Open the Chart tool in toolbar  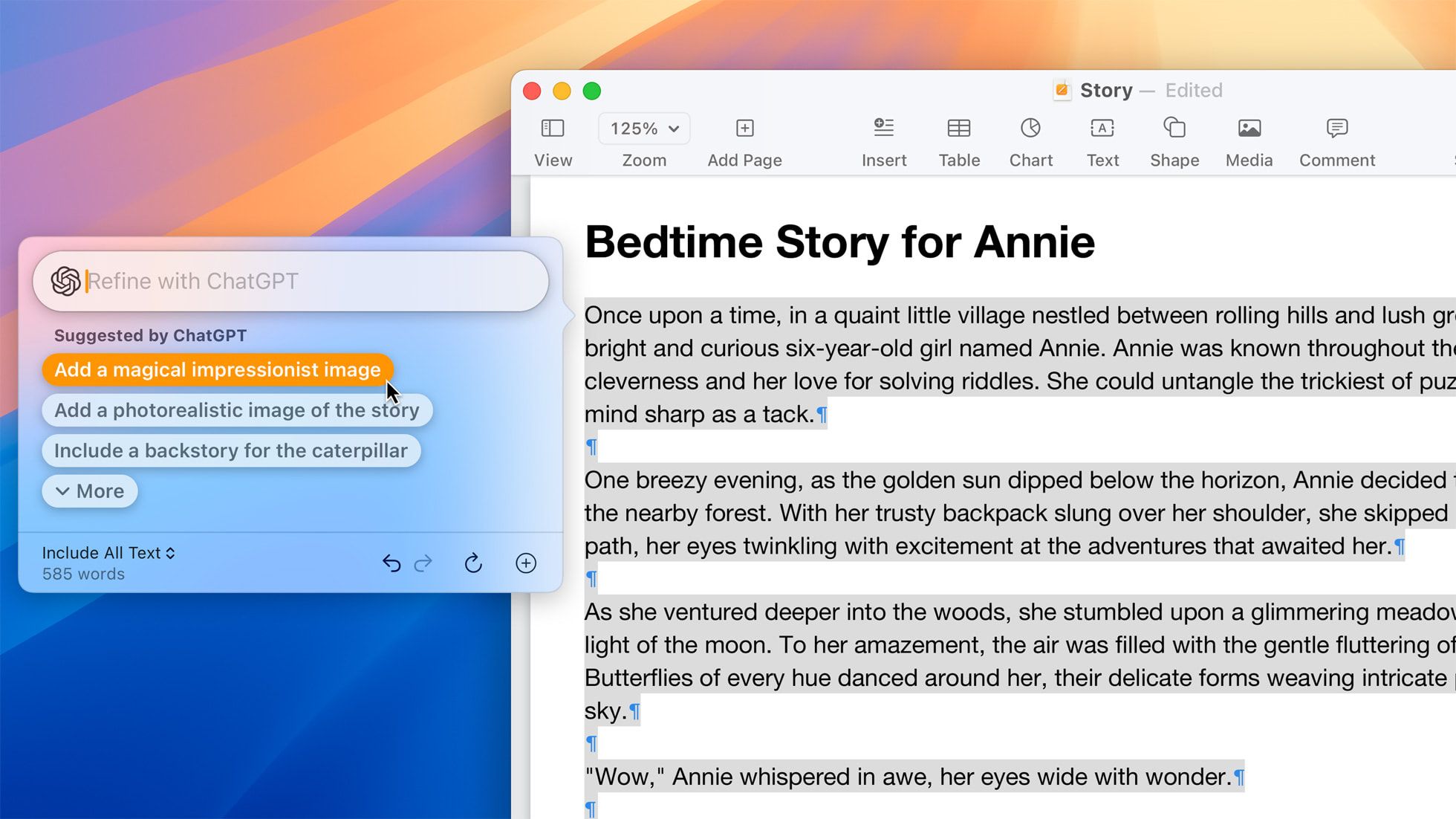(1029, 140)
